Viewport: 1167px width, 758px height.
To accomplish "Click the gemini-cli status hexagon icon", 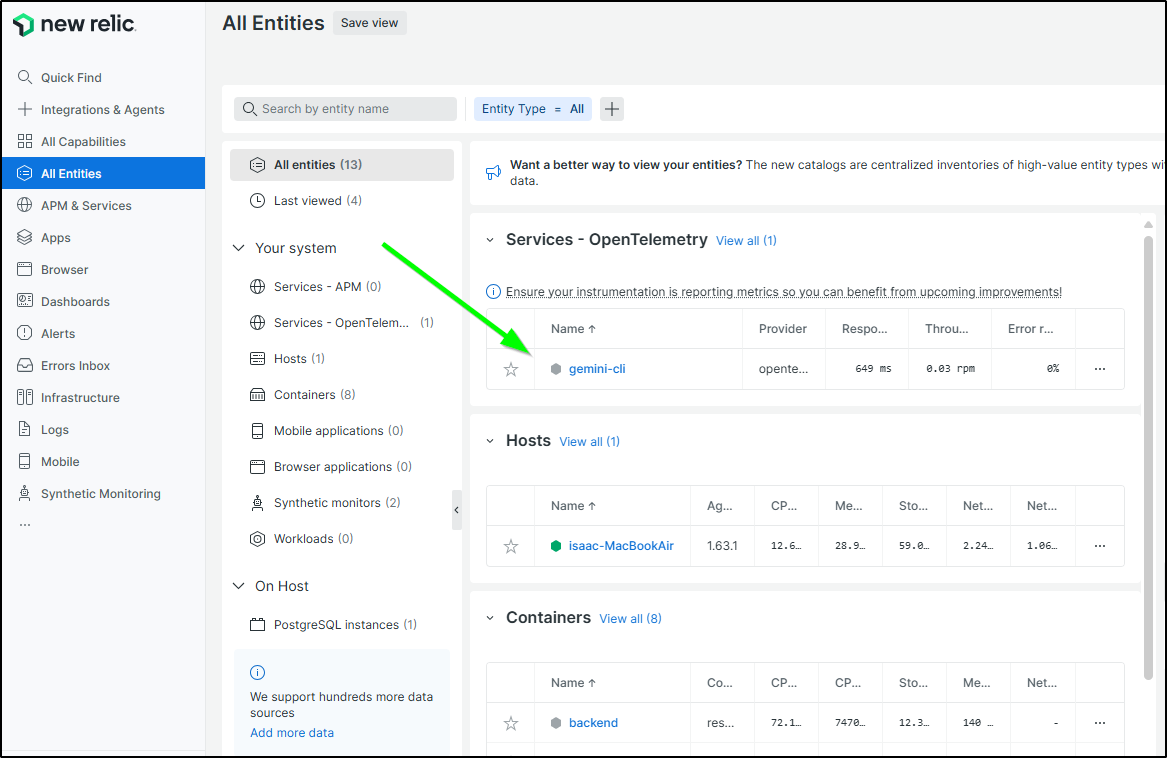I will click(556, 369).
